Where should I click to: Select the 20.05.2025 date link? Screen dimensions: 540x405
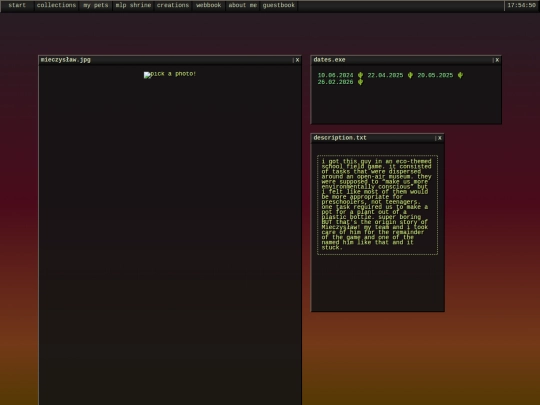435,75
